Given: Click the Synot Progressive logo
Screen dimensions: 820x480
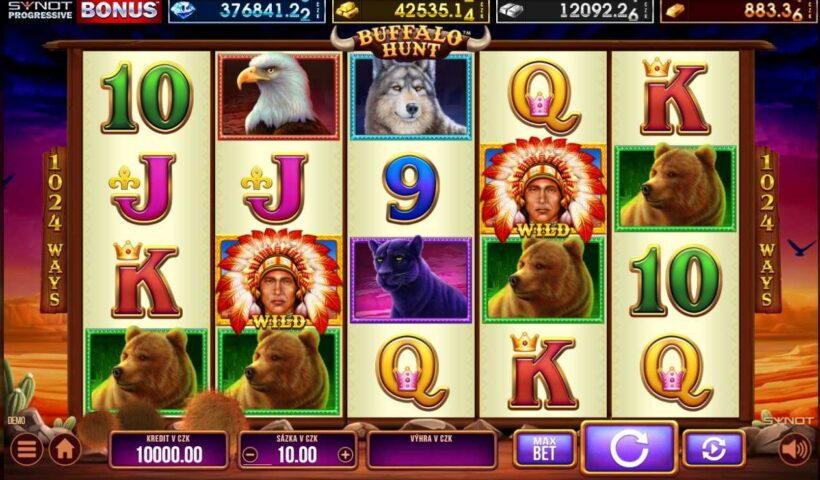Looking at the screenshot, I should tap(40, 10).
